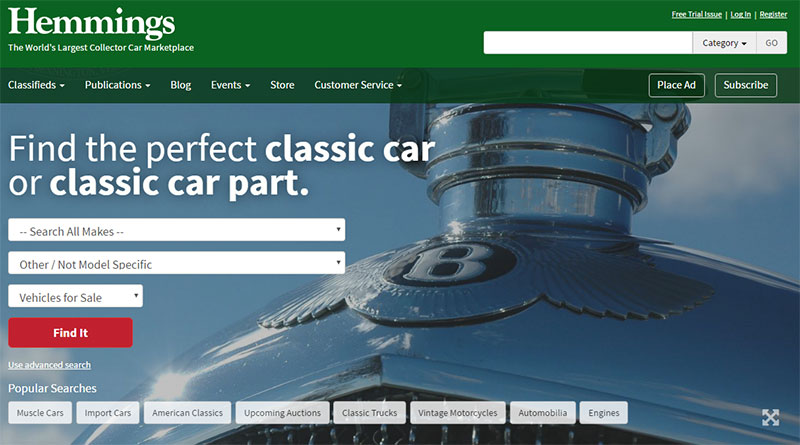Click the fullscreen expand arrows icon
This screenshot has width=800, height=445.
[x=770, y=417]
